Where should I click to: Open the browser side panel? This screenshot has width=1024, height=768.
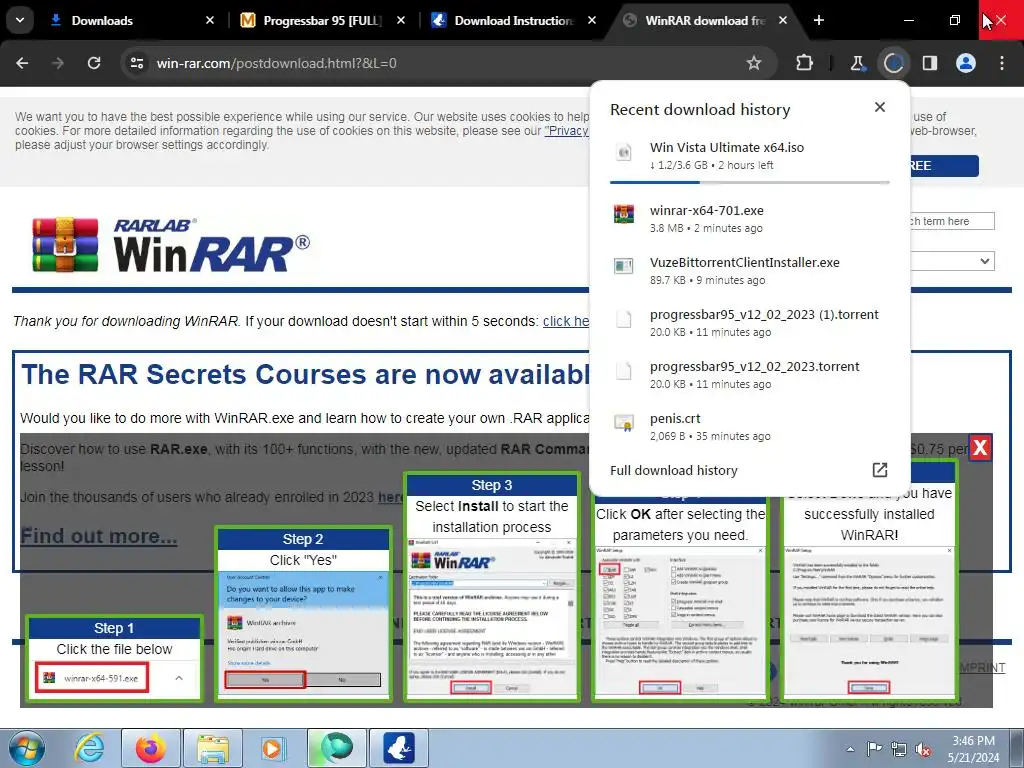(929, 63)
